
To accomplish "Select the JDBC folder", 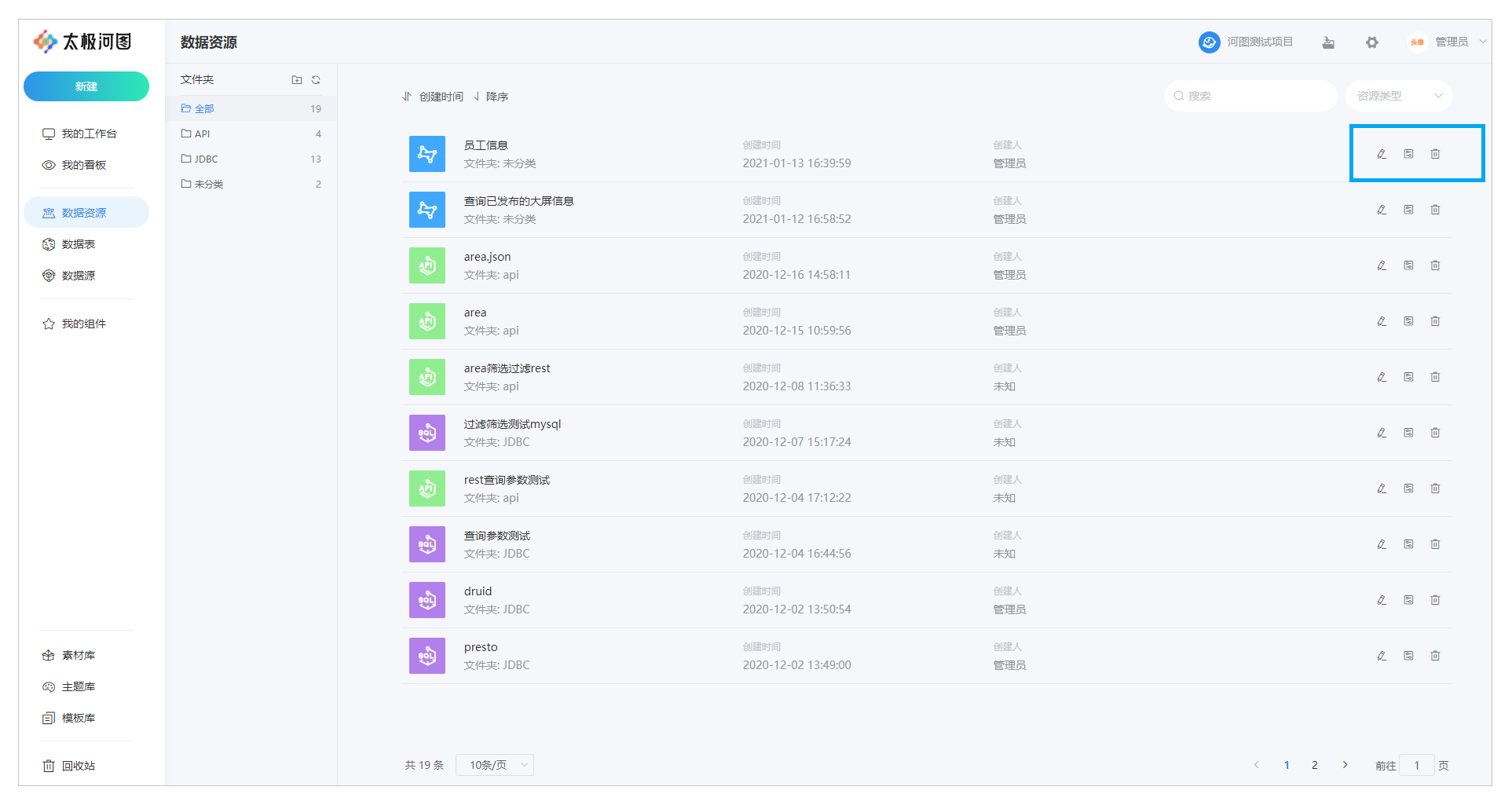I will tap(251, 159).
